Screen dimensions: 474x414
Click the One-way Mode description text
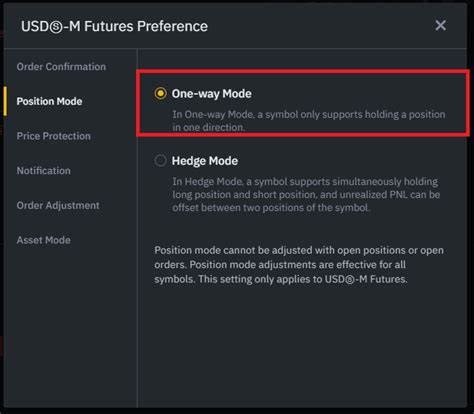tap(309, 121)
